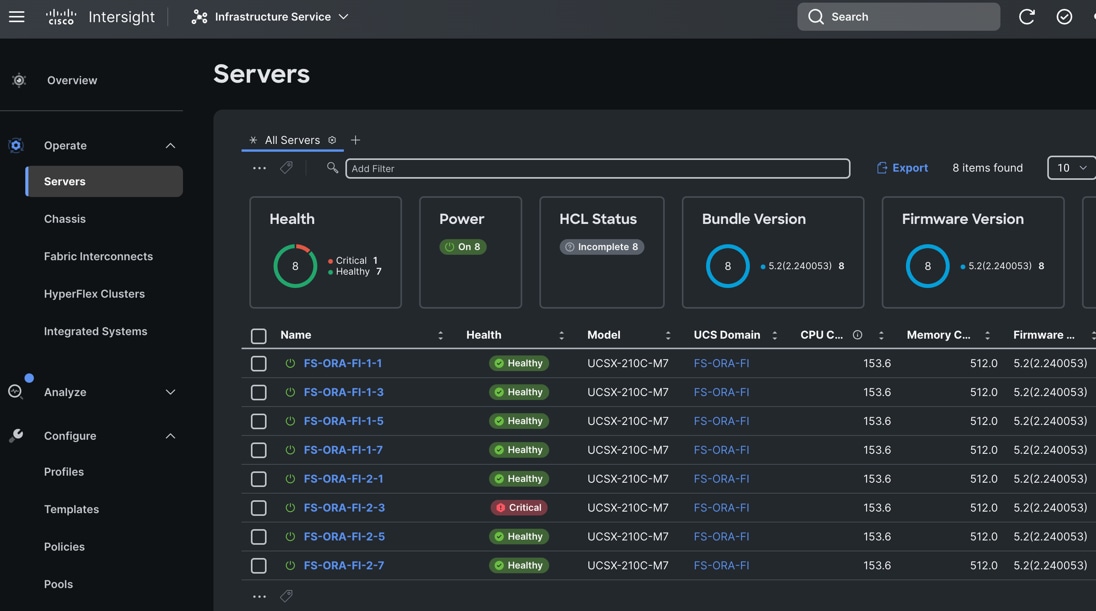
Task: Open the hamburger navigation menu
Action: pyautogui.click(x=17, y=17)
